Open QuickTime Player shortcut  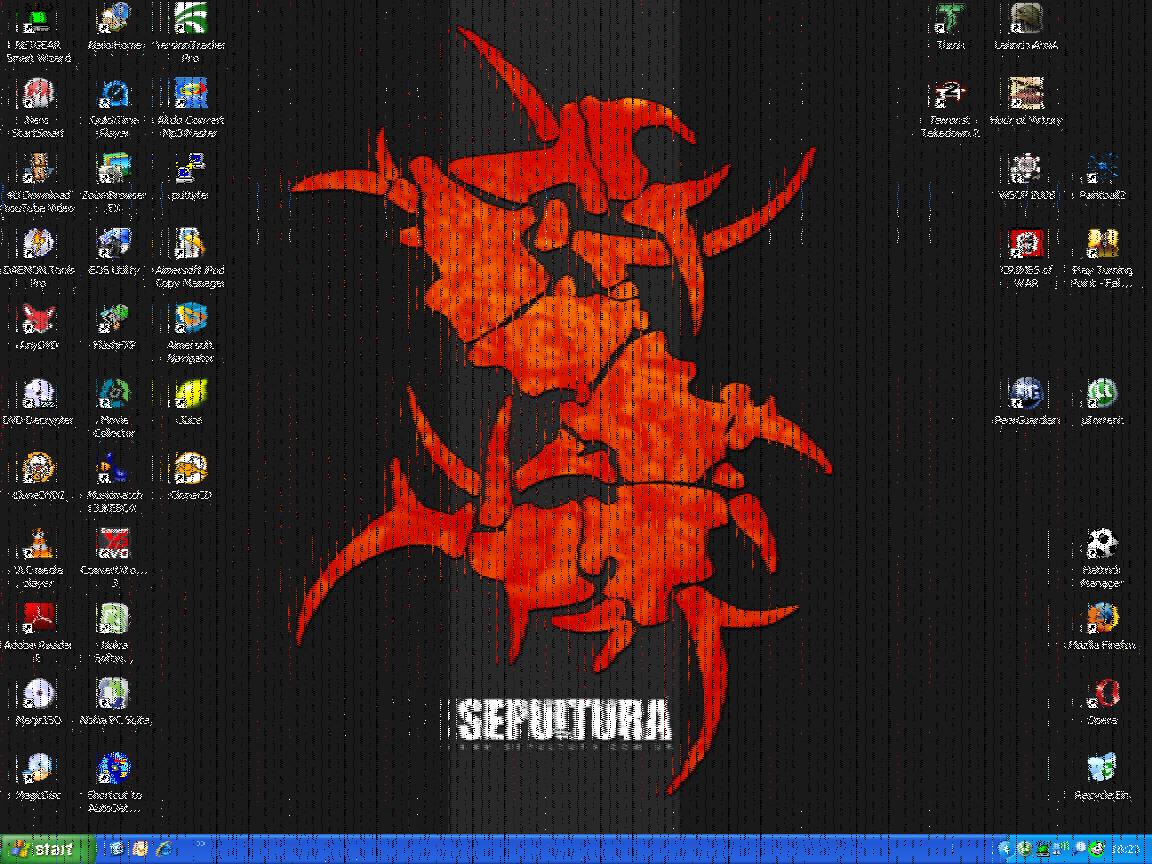point(114,109)
